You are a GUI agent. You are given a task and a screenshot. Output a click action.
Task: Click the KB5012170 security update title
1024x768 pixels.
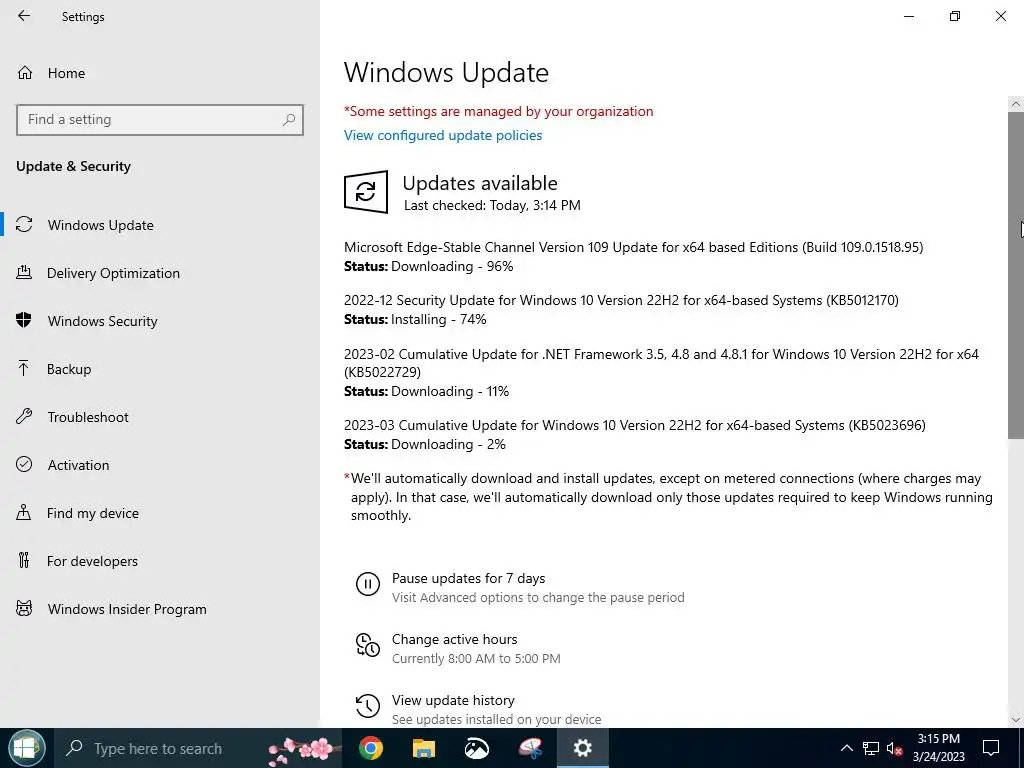[621, 300]
